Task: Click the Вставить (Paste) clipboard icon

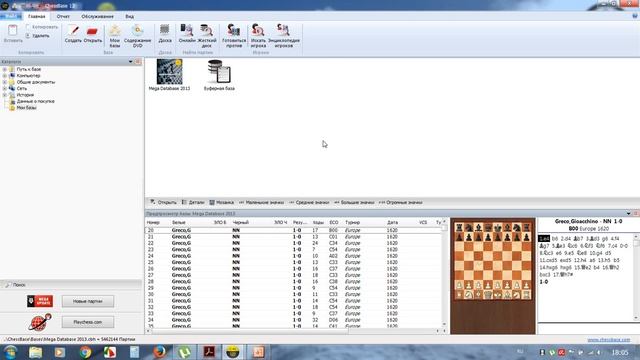Action: coord(13,31)
